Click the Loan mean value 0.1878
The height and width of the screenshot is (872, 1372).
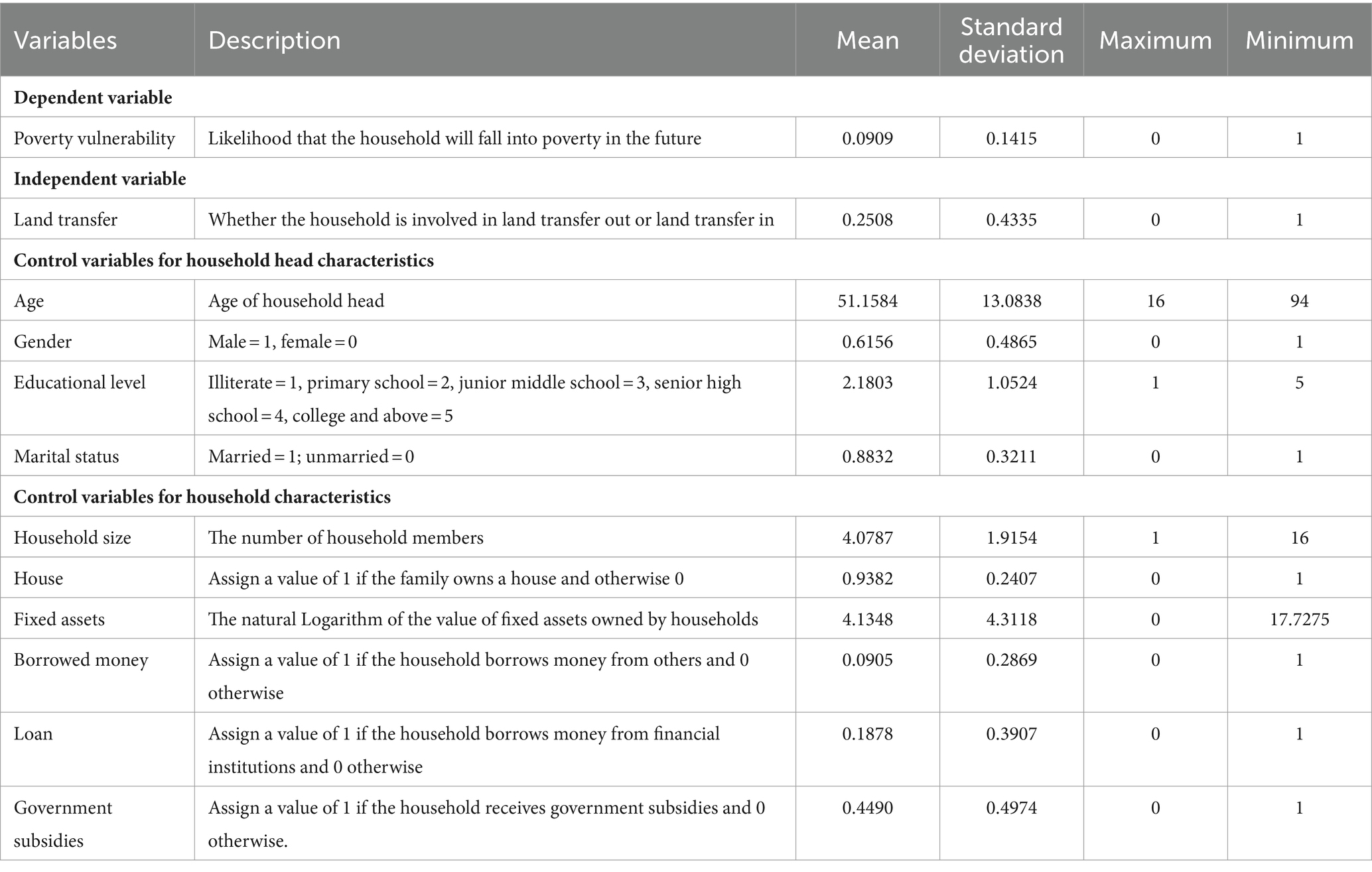point(867,734)
